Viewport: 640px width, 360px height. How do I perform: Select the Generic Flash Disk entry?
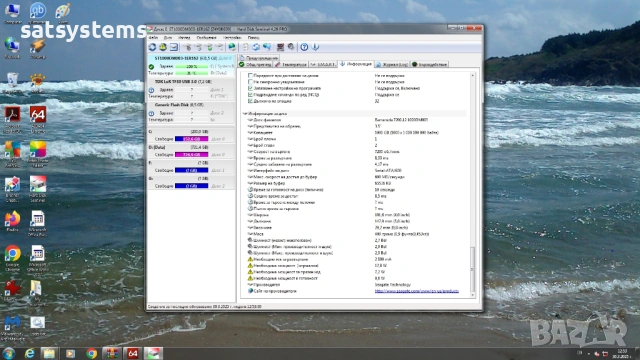(191, 113)
